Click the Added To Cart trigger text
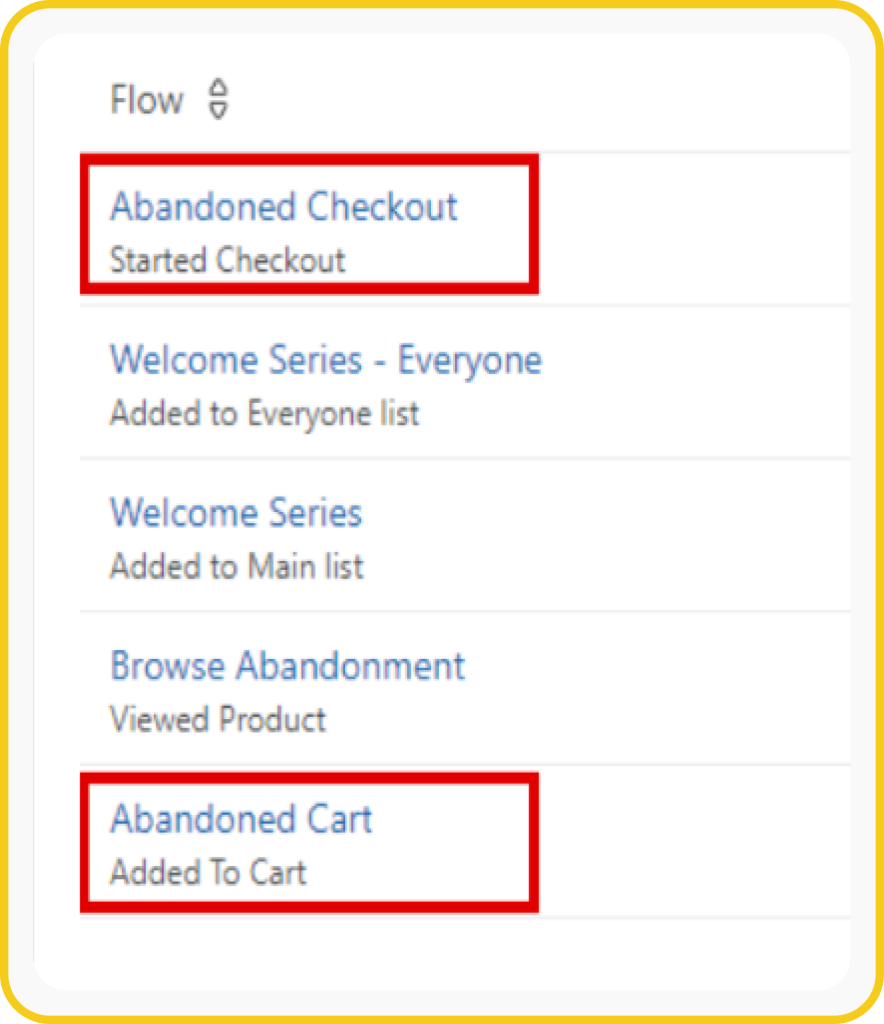 (208, 873)
